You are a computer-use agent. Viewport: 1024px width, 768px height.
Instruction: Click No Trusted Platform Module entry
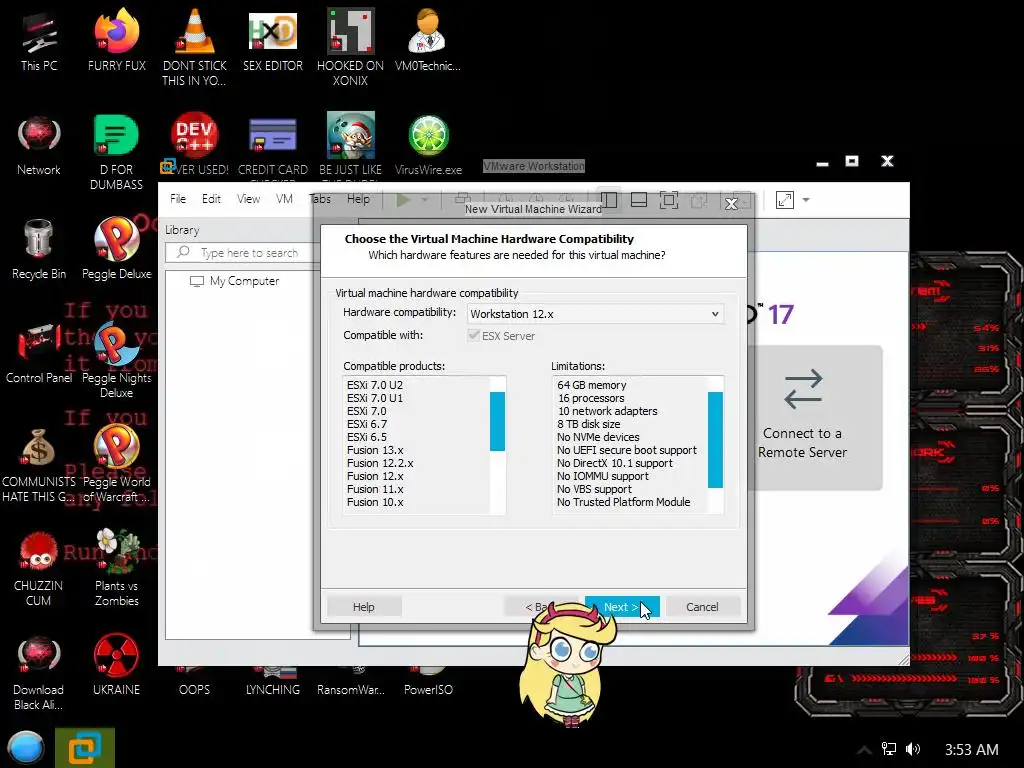[x=624, y=502]
